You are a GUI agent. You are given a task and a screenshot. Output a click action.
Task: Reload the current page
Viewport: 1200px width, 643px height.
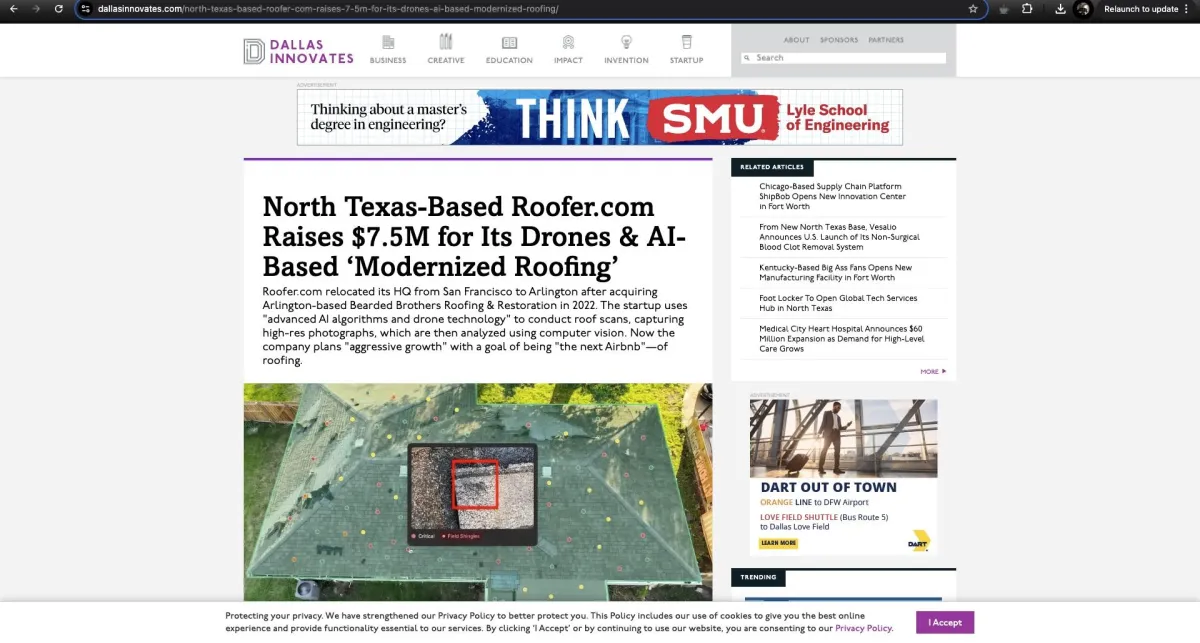[59, 9]
